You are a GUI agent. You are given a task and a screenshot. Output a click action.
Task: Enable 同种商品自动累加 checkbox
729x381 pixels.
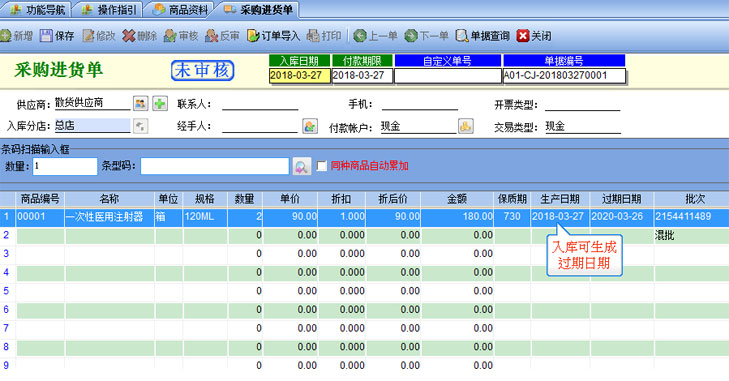[322, 166]
